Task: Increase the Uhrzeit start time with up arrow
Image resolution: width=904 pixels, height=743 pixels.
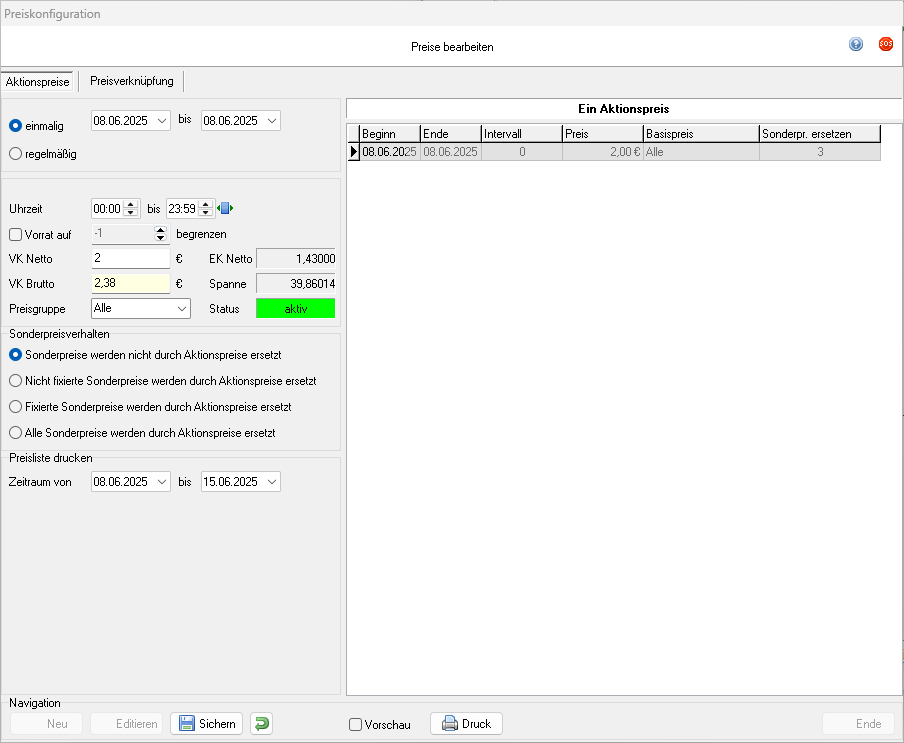Action: point(130,204)
